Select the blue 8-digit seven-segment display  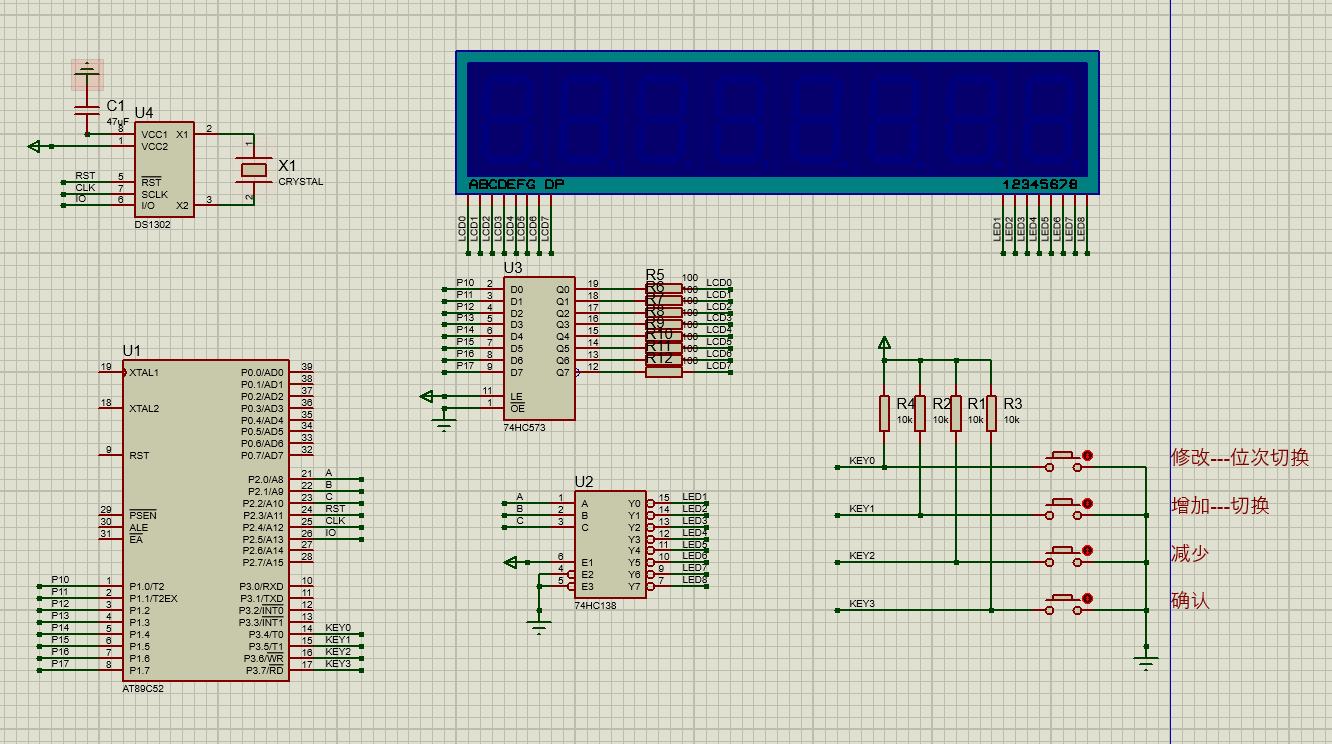[x=777, y=122]
